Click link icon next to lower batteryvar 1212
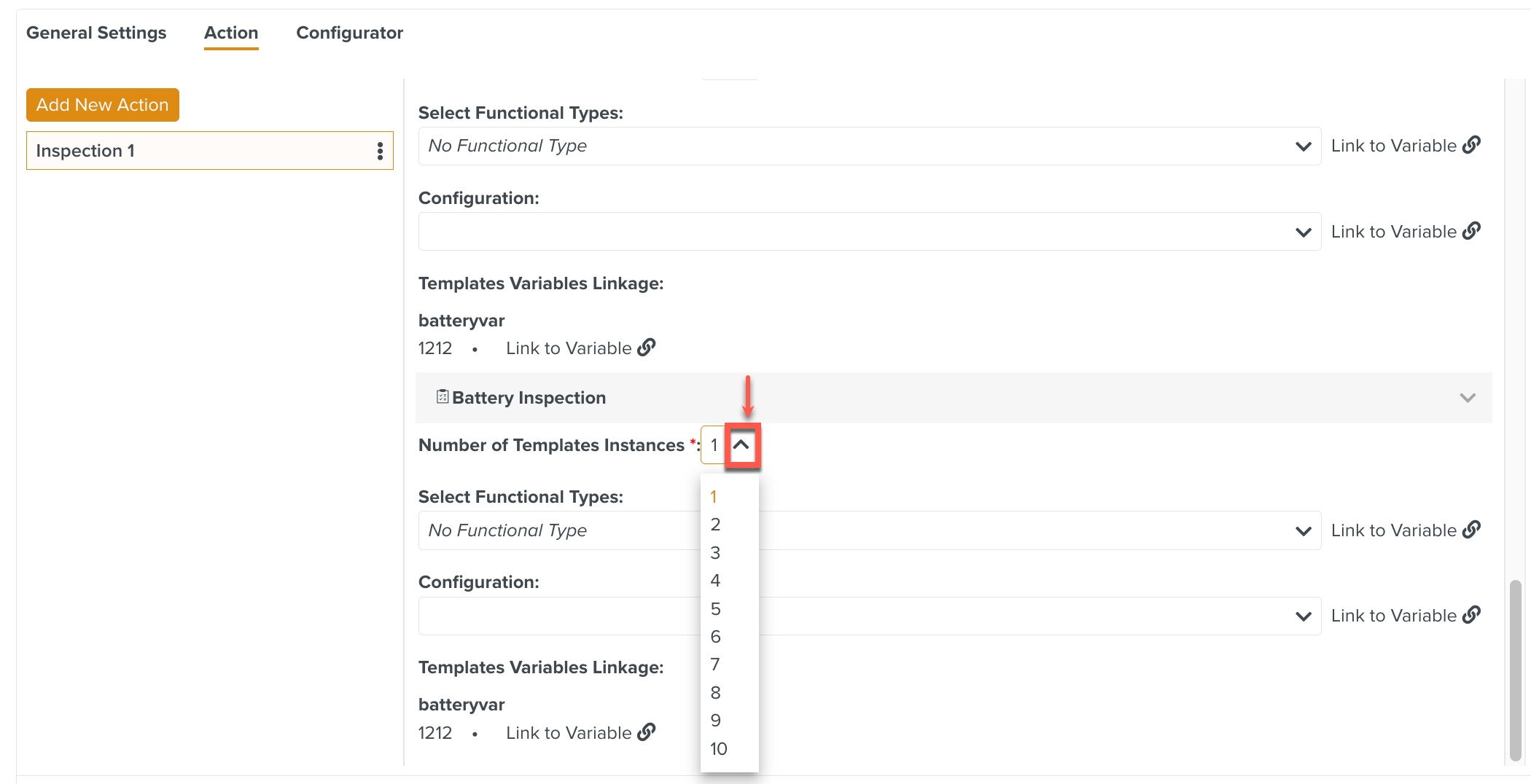The width and height of the screenshot is (1531, 784). (x=647, y=732)
